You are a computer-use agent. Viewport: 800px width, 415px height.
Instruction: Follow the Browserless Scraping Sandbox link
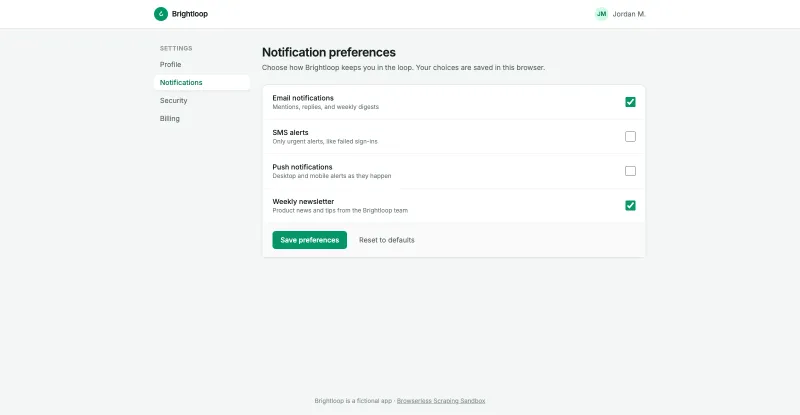441,401
